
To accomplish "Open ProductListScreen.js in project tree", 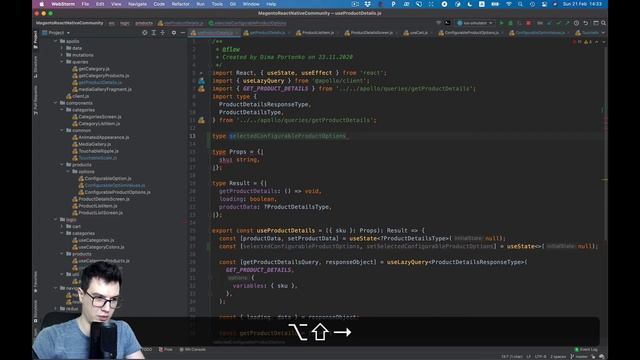I will click(x=98, y=213).
